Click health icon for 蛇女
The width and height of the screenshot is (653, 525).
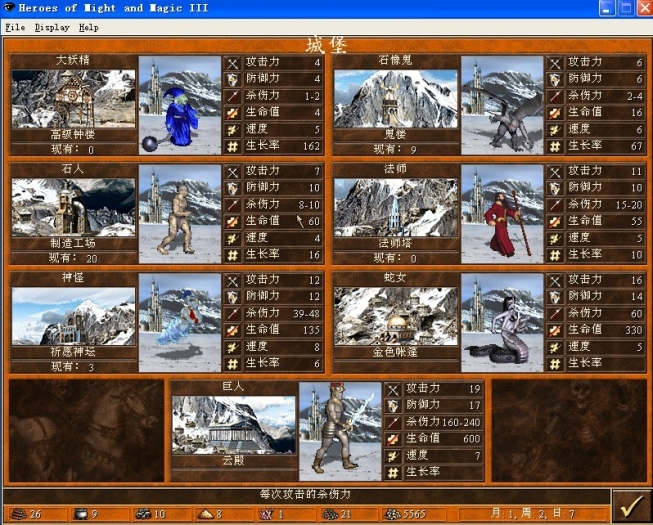coord(555,330)
